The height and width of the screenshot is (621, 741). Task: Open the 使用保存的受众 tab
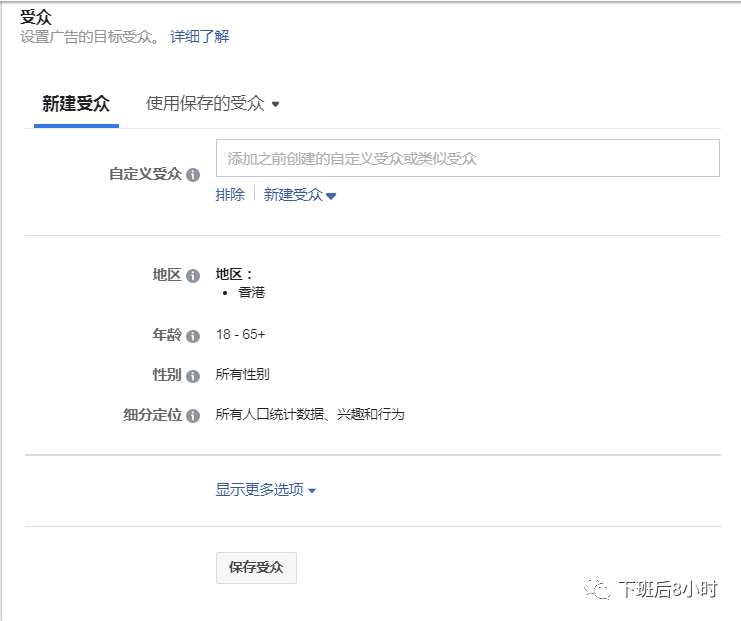(205, 104)
